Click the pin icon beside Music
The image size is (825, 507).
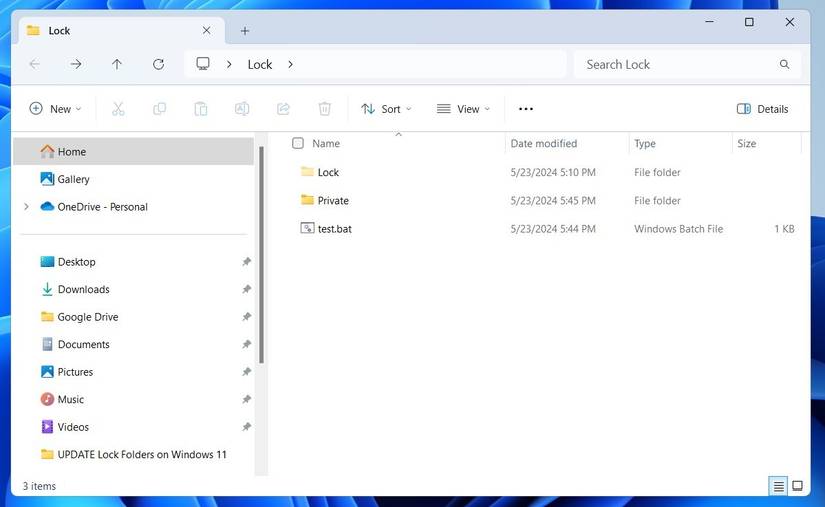point(246,399)
